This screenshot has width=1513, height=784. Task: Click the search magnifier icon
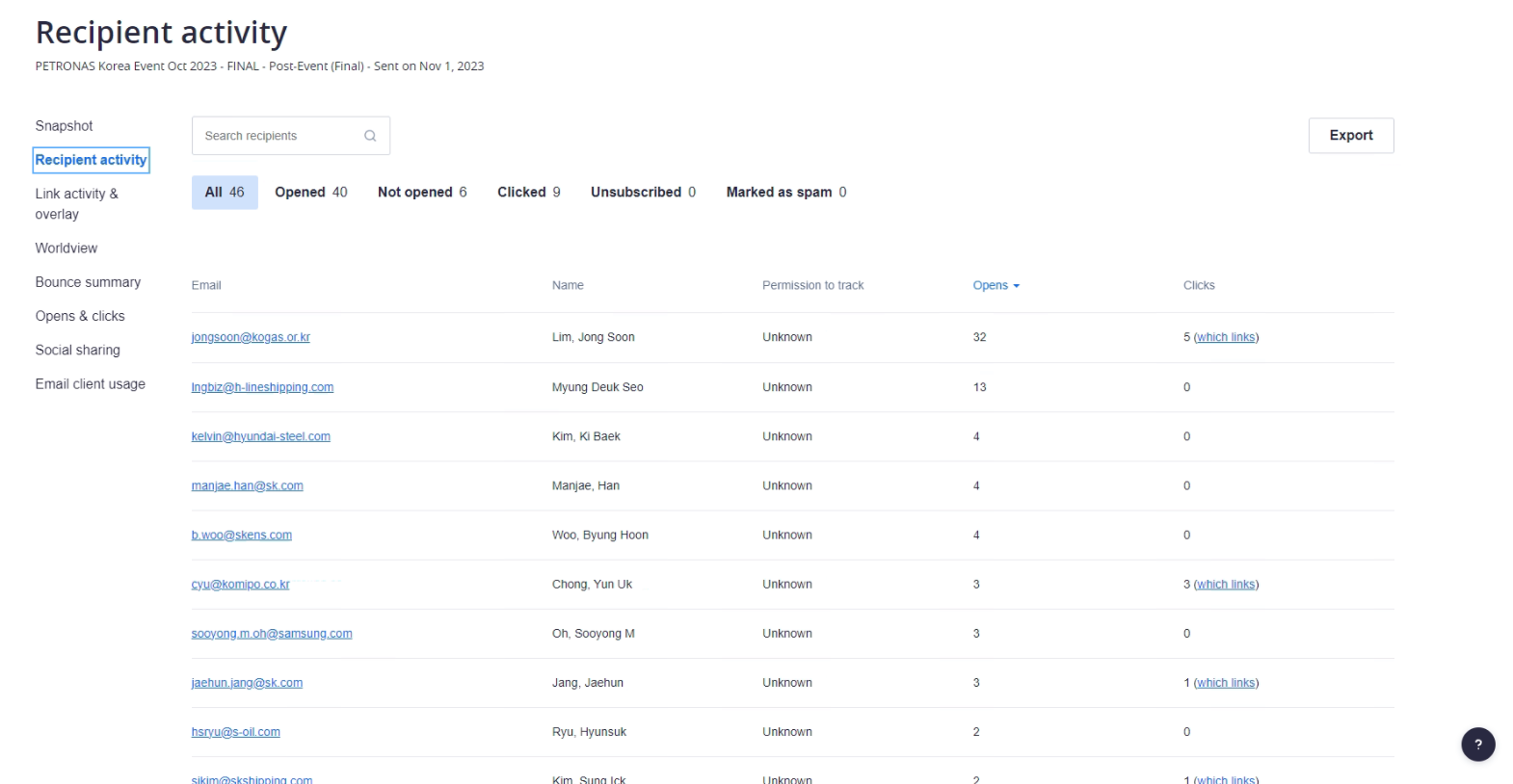click(x=370, y=136)
